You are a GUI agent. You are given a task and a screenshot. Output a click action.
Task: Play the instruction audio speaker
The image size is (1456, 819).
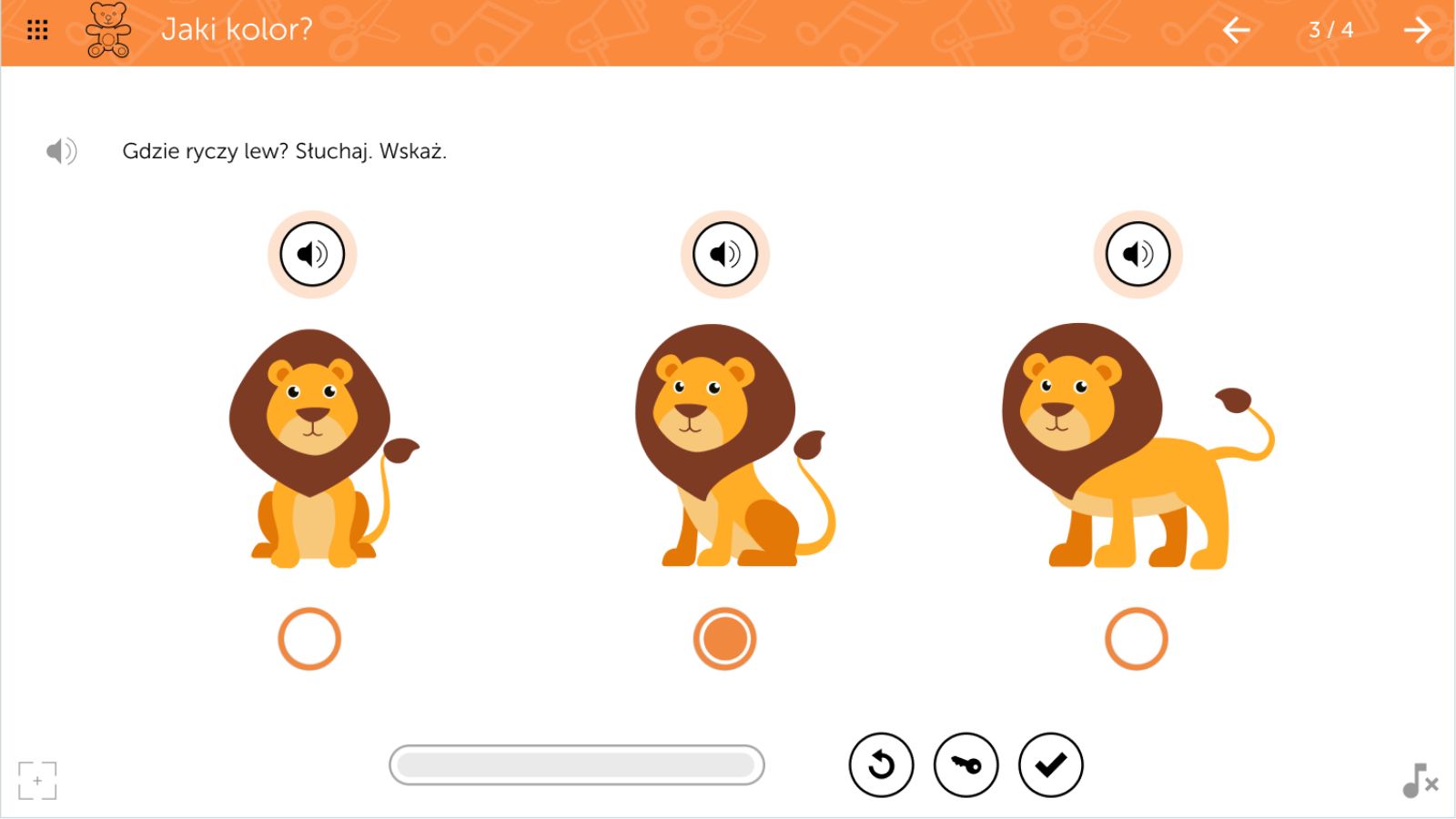[61, 151]
